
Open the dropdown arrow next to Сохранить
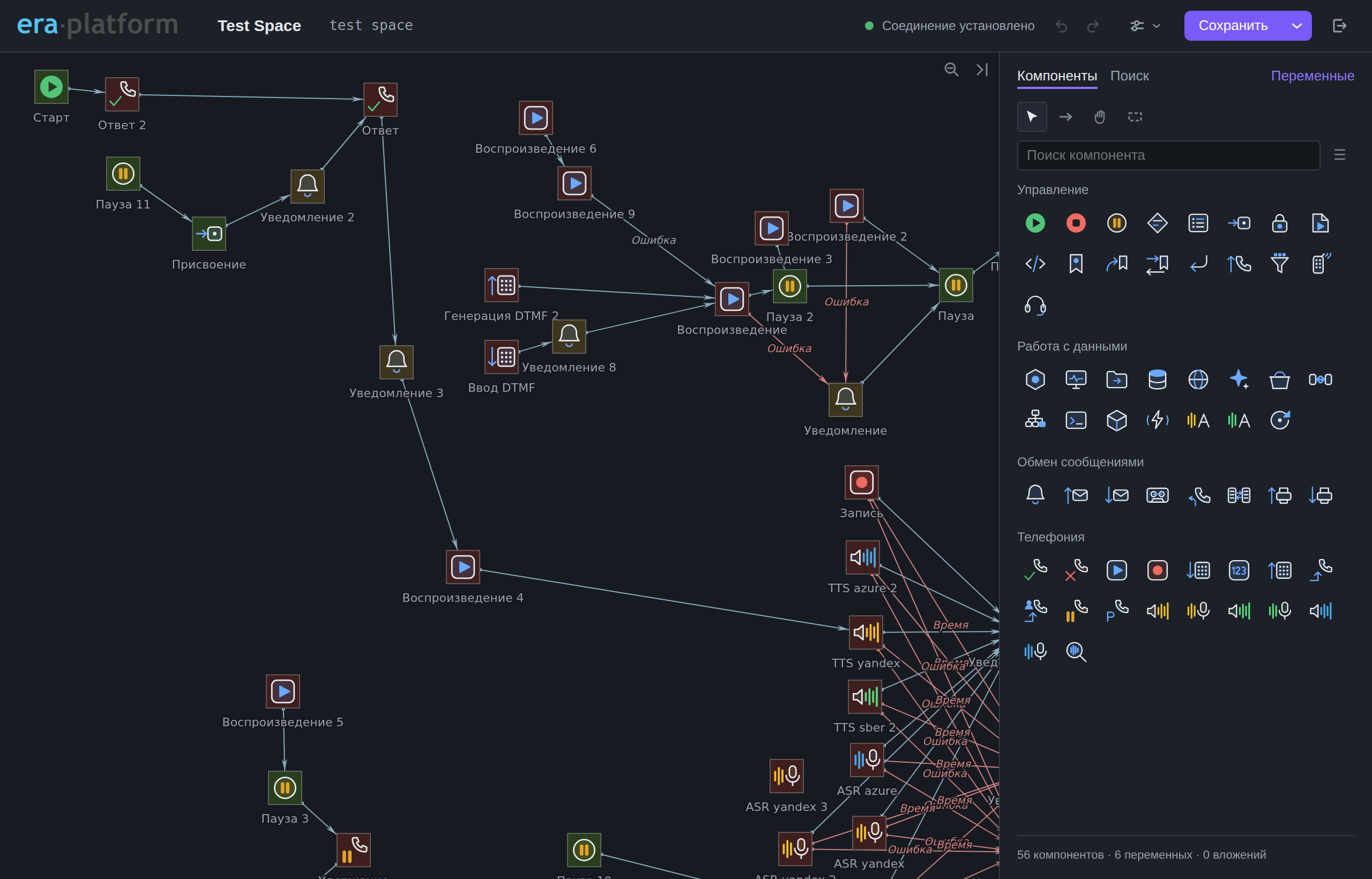click(x=1296, y=26)
